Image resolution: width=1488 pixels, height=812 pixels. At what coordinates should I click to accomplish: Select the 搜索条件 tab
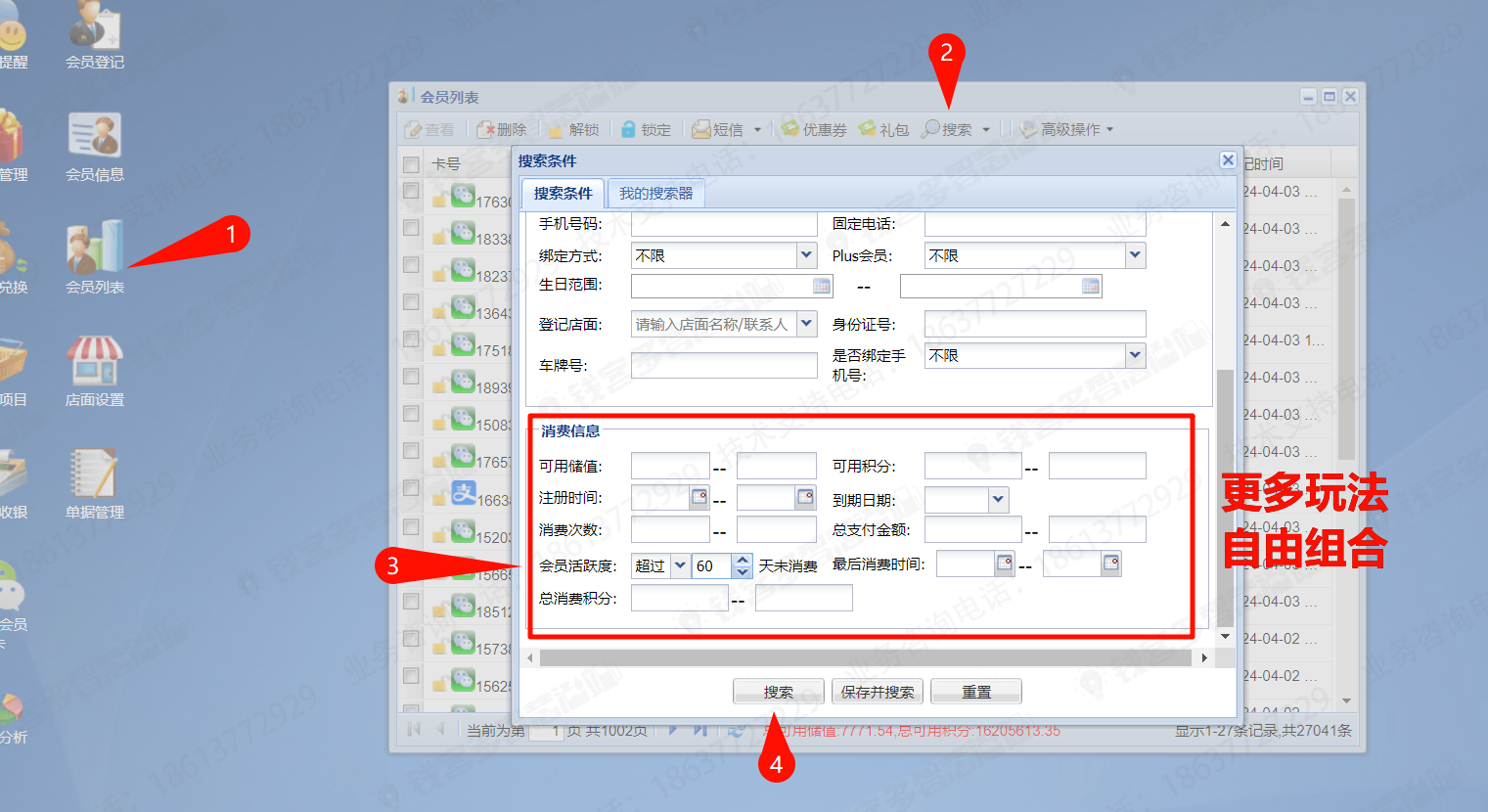coord(563,194)
